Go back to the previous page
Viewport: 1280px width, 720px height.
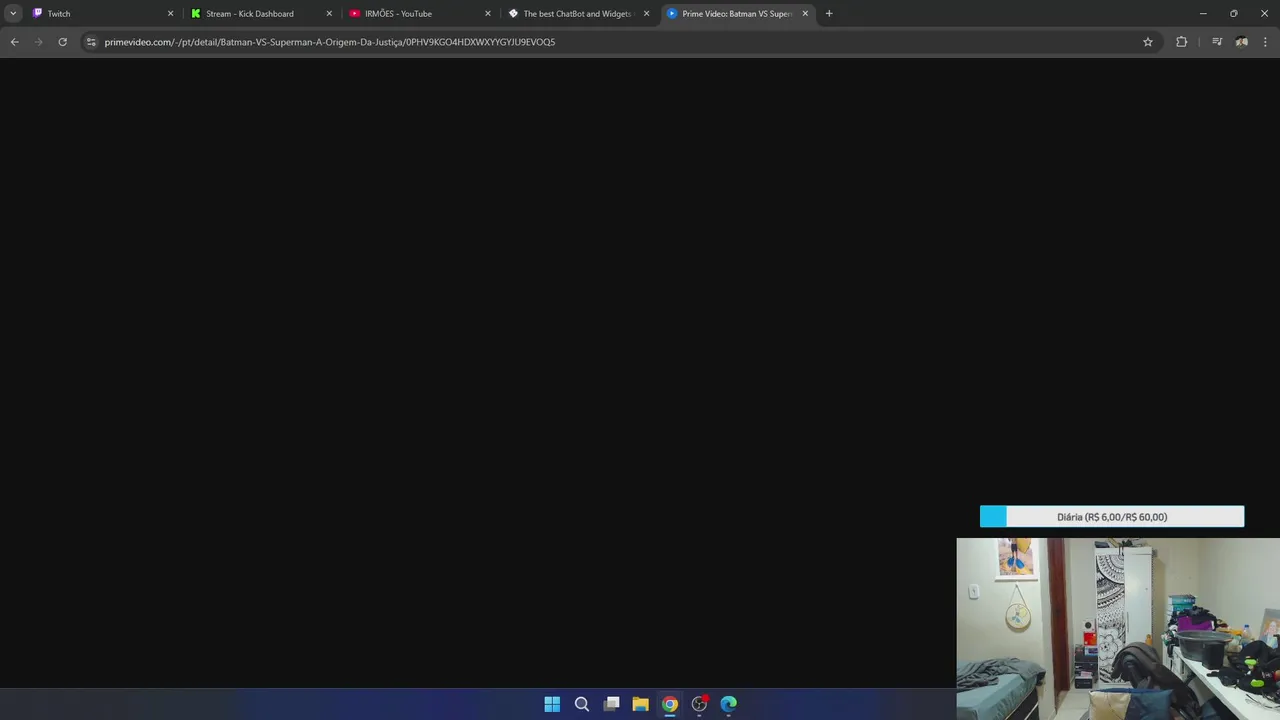14,42
